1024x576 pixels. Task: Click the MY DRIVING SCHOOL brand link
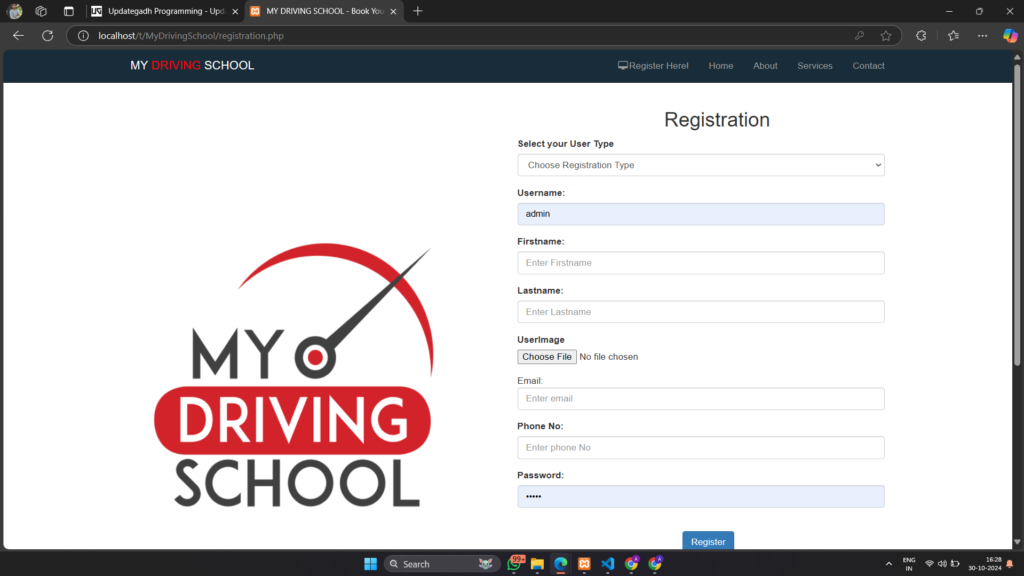[x=192, y=65]
